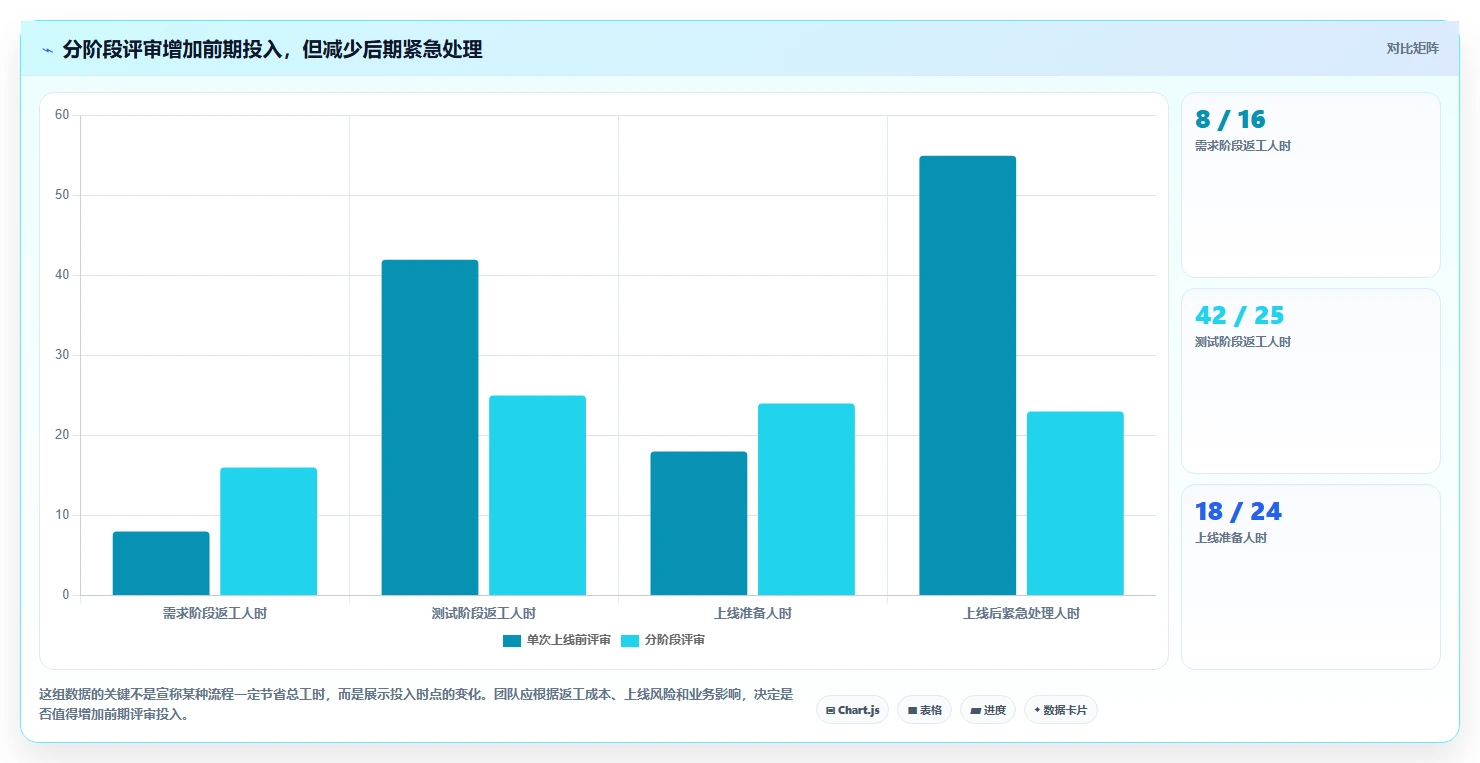Click the x-axis label 上线后紧急处理人时
Image resolution: width=1480 pixels, height=763 pixels.
pos(1022,614)
